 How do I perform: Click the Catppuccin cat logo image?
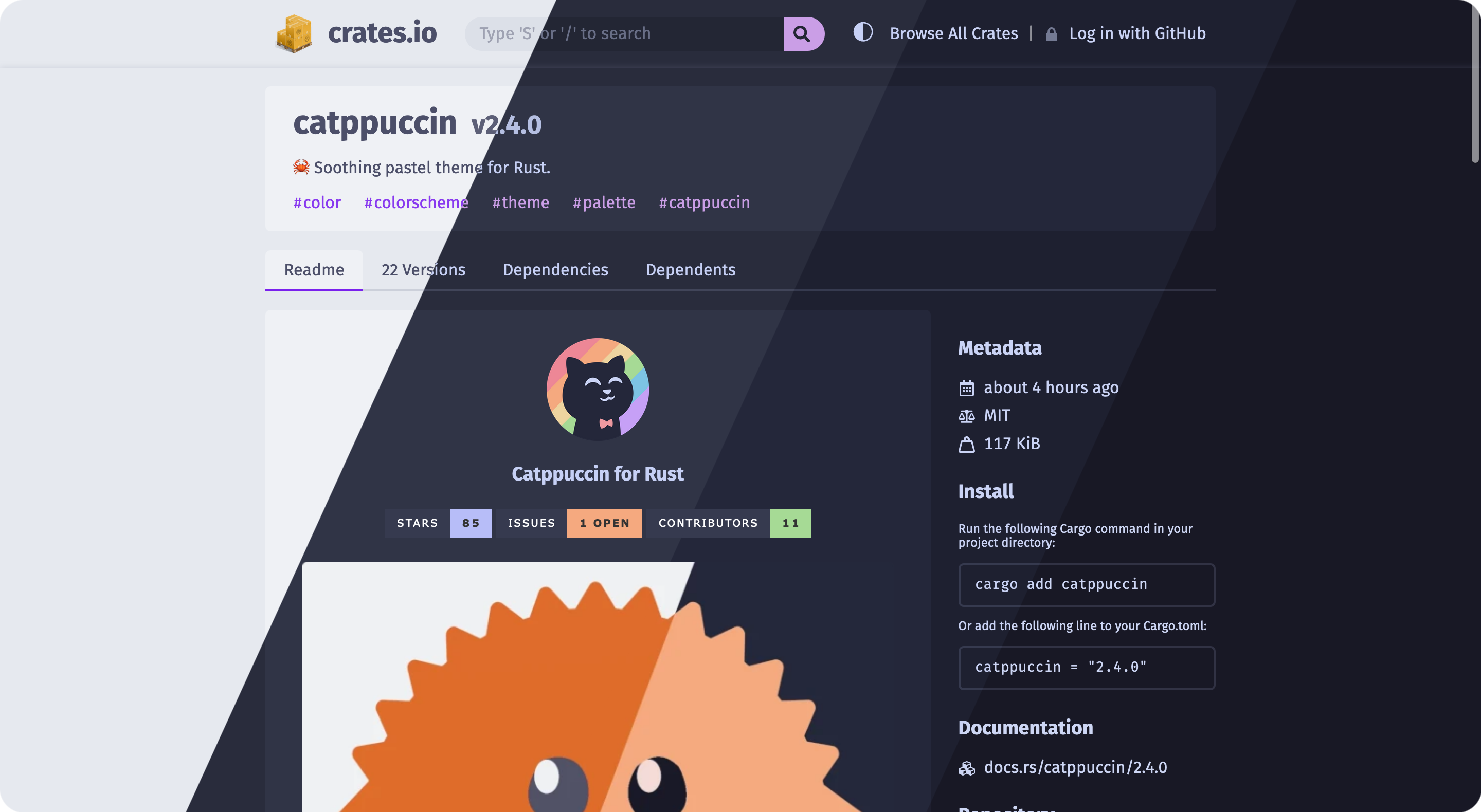pyautogui.click(x=598, y=389)
